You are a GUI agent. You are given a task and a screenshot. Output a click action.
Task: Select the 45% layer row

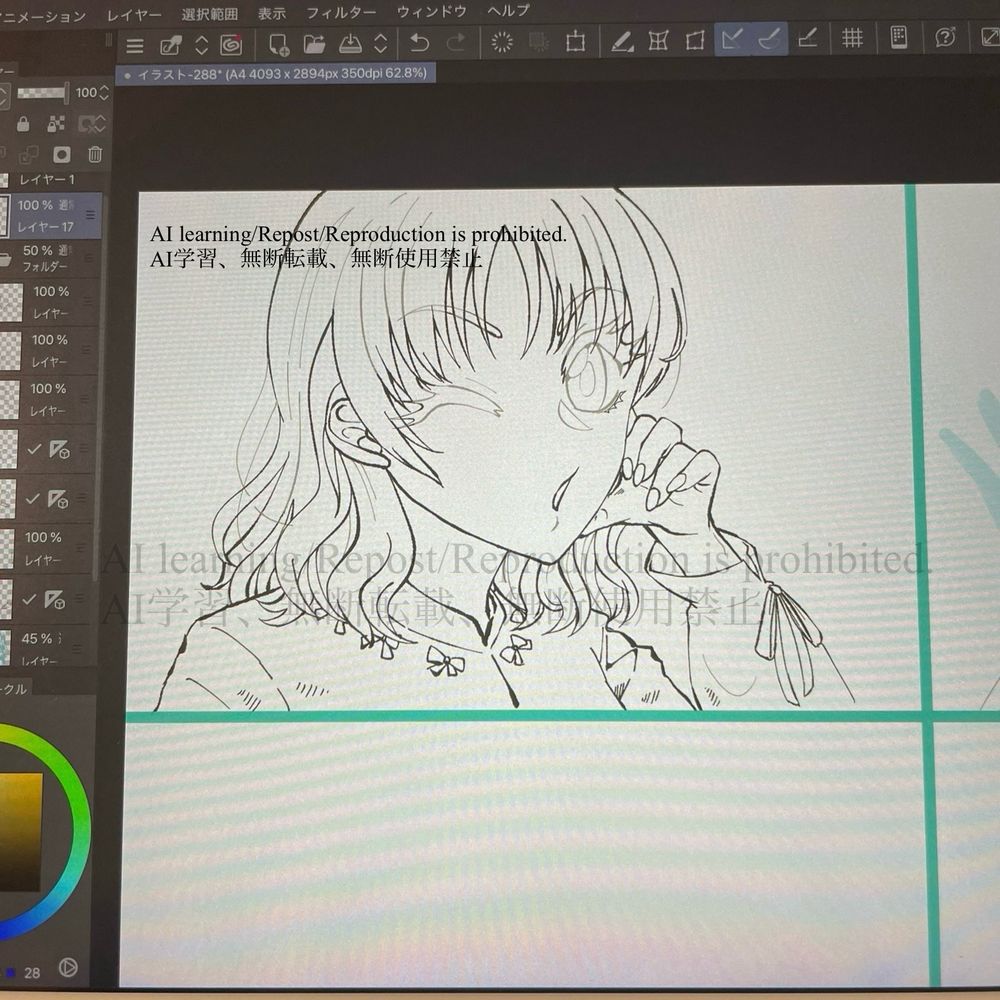(x=48, y=647)
